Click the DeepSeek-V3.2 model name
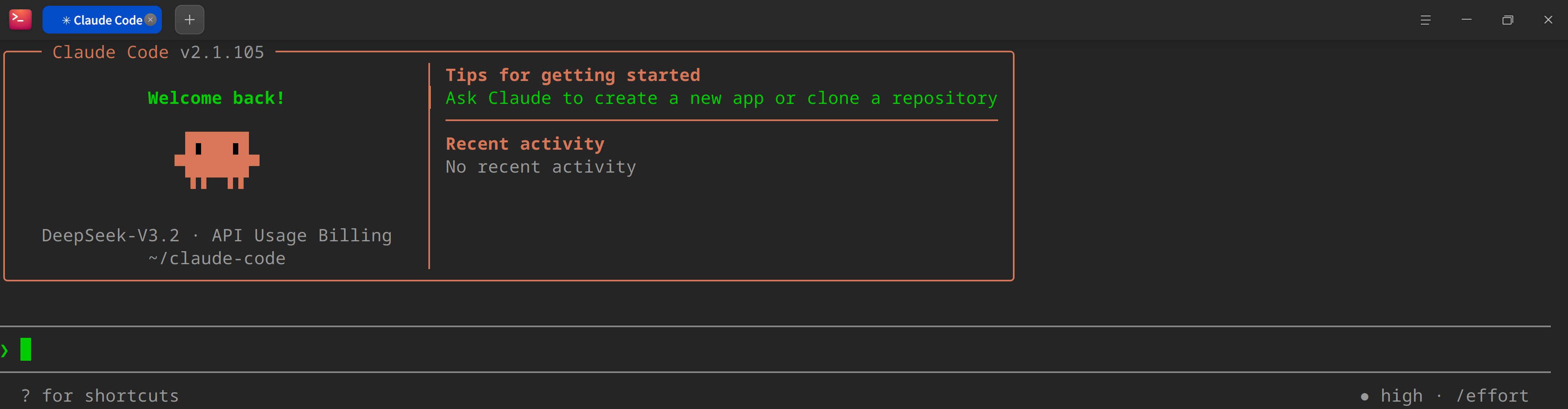 coord(110,236)
